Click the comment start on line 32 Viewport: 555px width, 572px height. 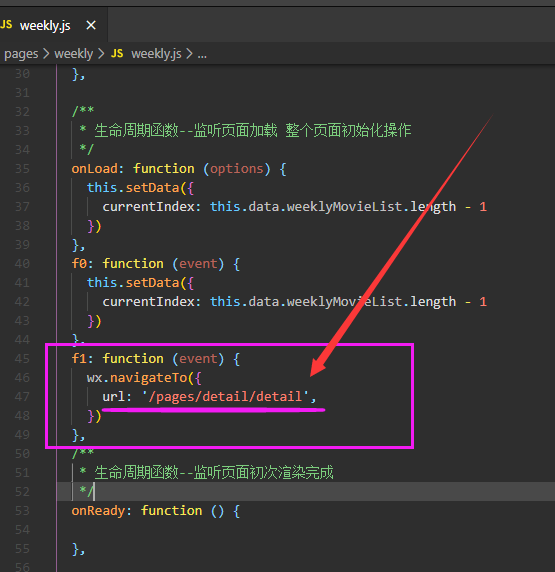click(83, 111)
